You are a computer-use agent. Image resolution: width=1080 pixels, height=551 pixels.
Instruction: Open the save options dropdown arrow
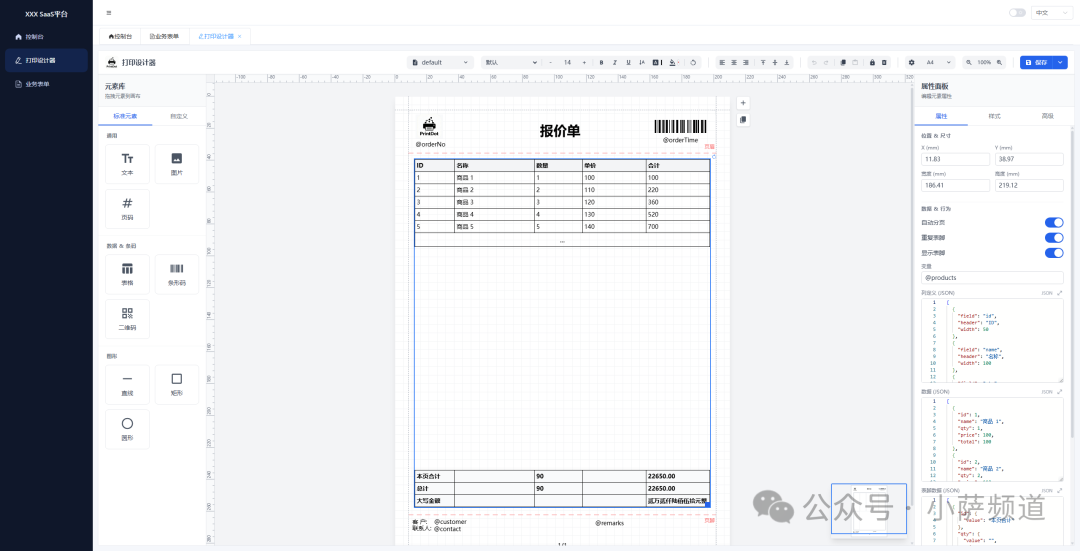click(x=1061, y=63)
